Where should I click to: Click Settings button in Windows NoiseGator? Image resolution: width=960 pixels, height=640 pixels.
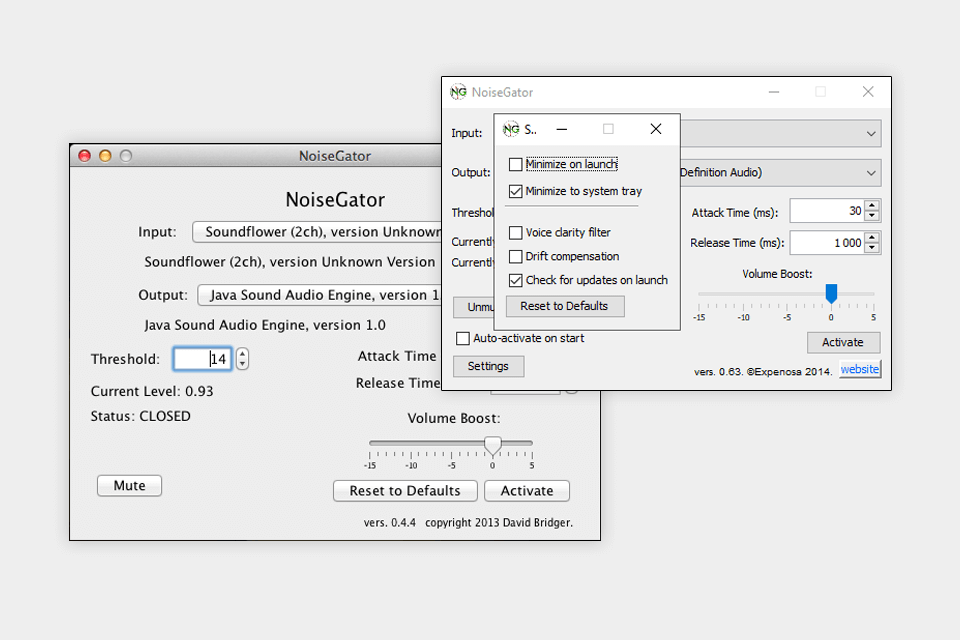[x=488, y=366]
